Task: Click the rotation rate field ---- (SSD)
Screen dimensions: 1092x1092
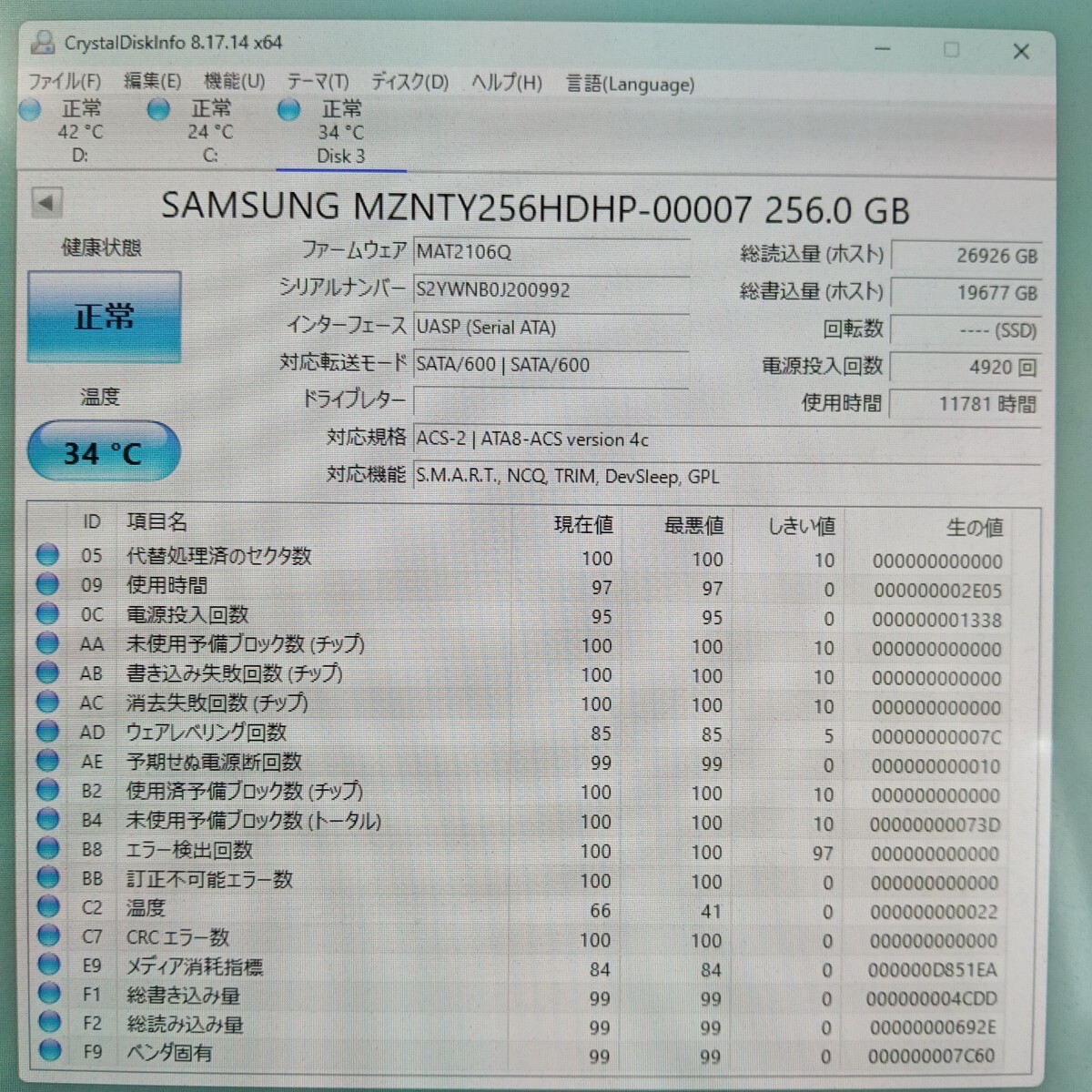Action: click(x=966, y=329)
